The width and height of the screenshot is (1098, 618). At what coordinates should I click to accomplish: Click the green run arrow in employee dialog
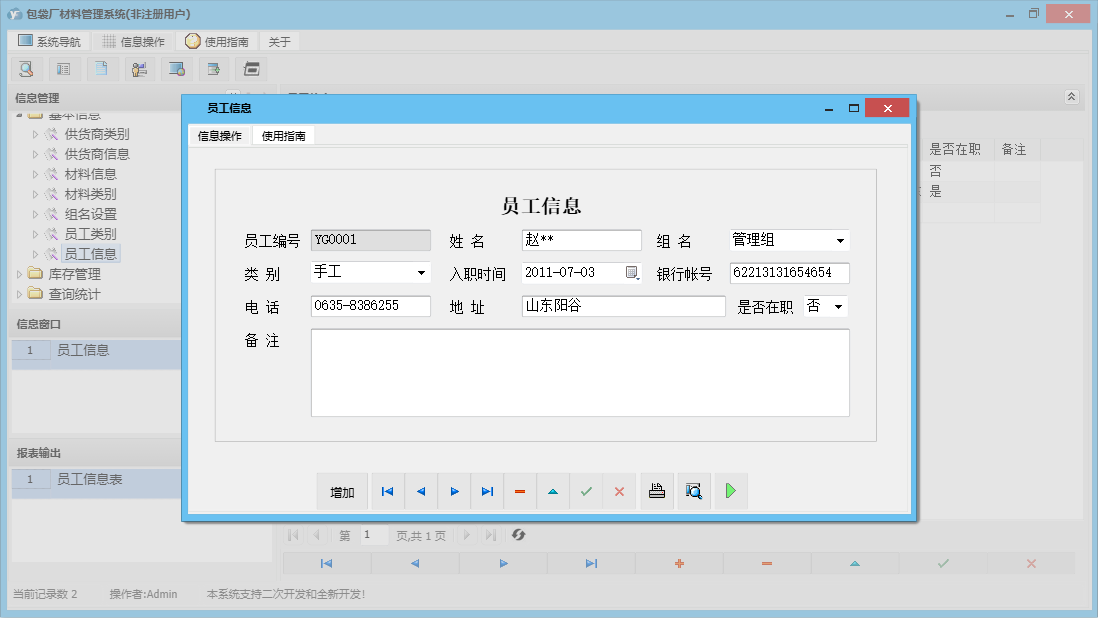(730, 490)
